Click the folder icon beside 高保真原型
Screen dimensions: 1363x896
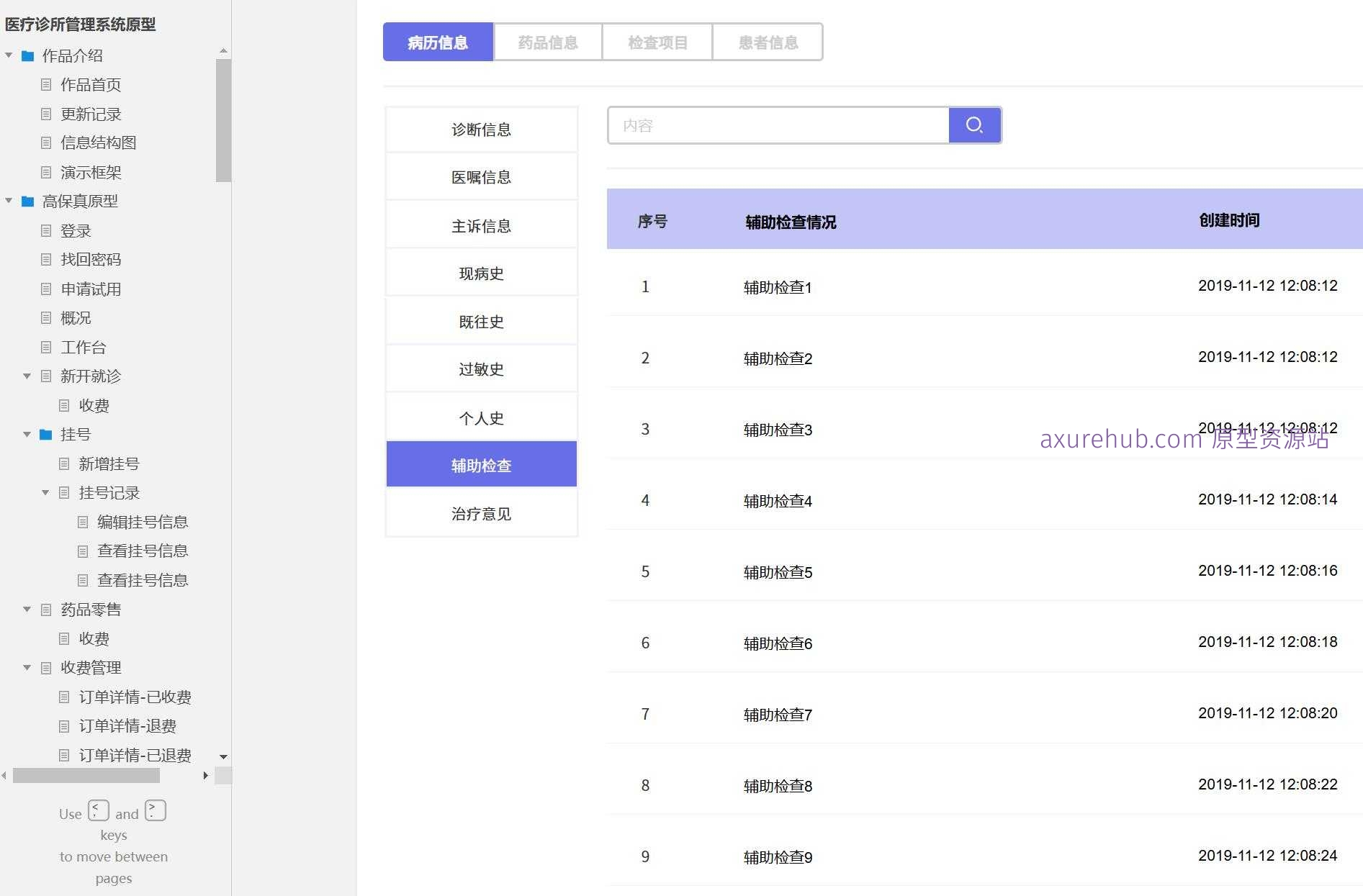click(x=27, y=202)
